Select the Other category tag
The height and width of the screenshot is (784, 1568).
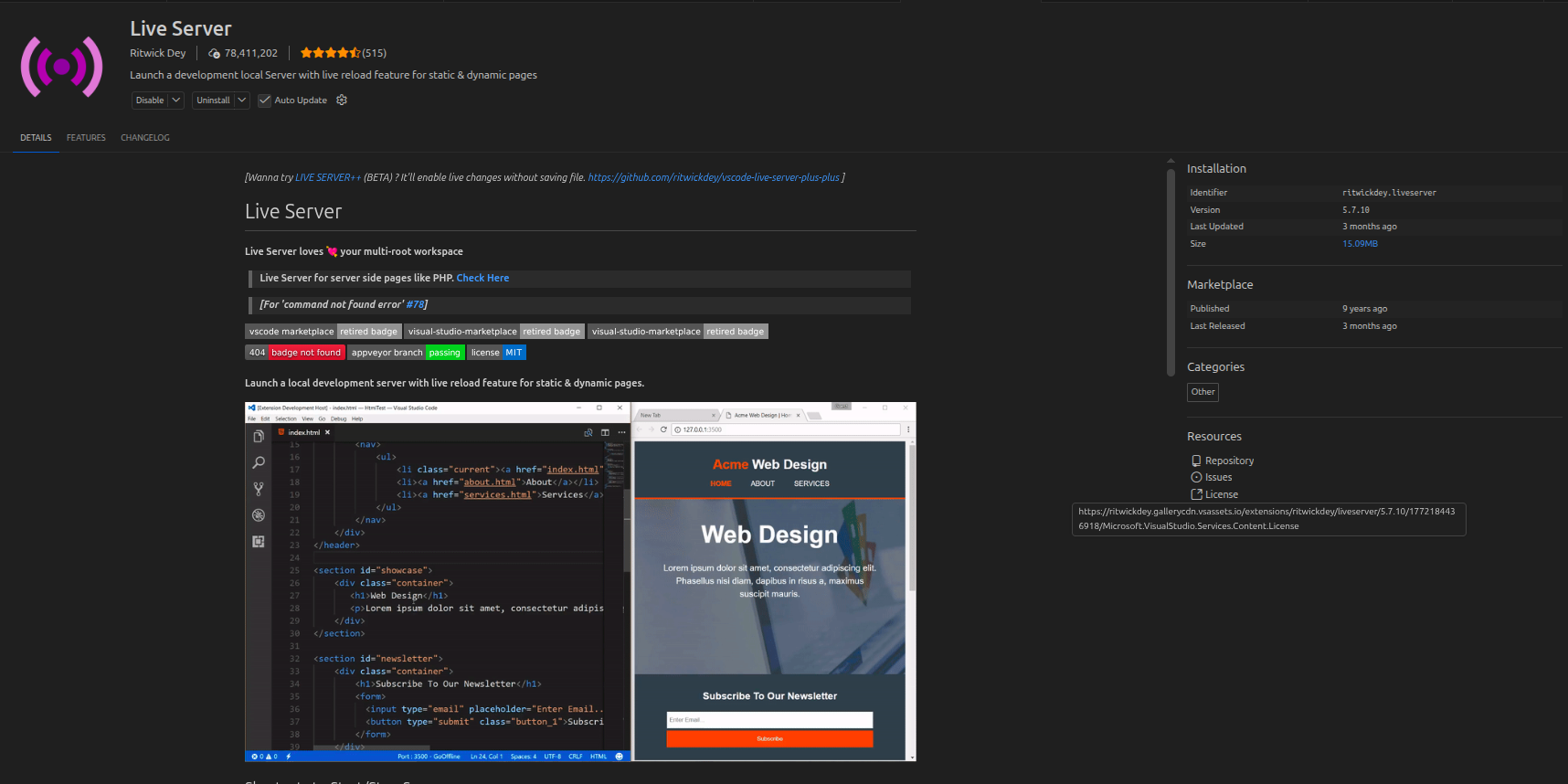(1202, 392)
